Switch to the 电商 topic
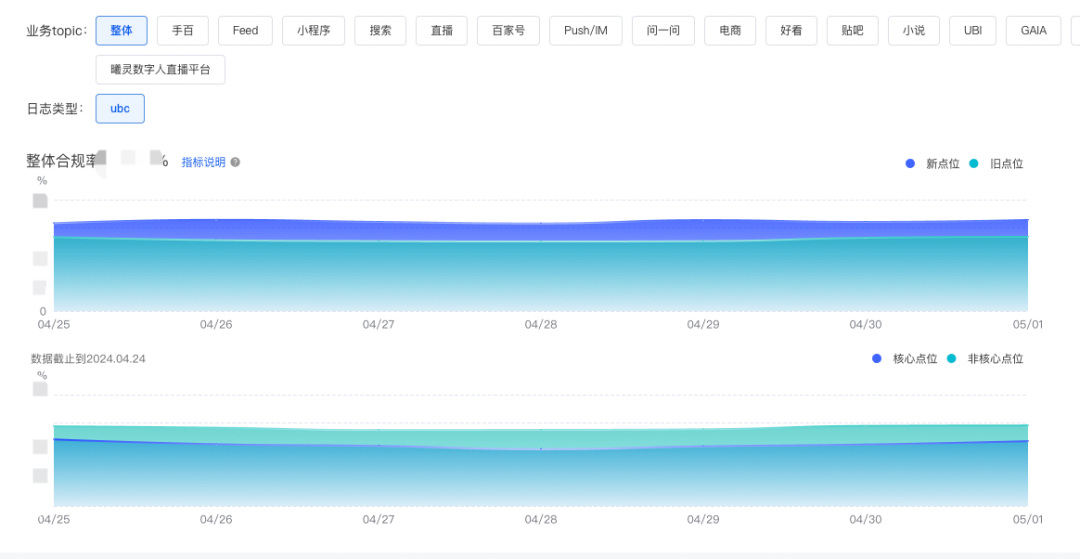The image size is (1080, 559). tap(729, 31)
